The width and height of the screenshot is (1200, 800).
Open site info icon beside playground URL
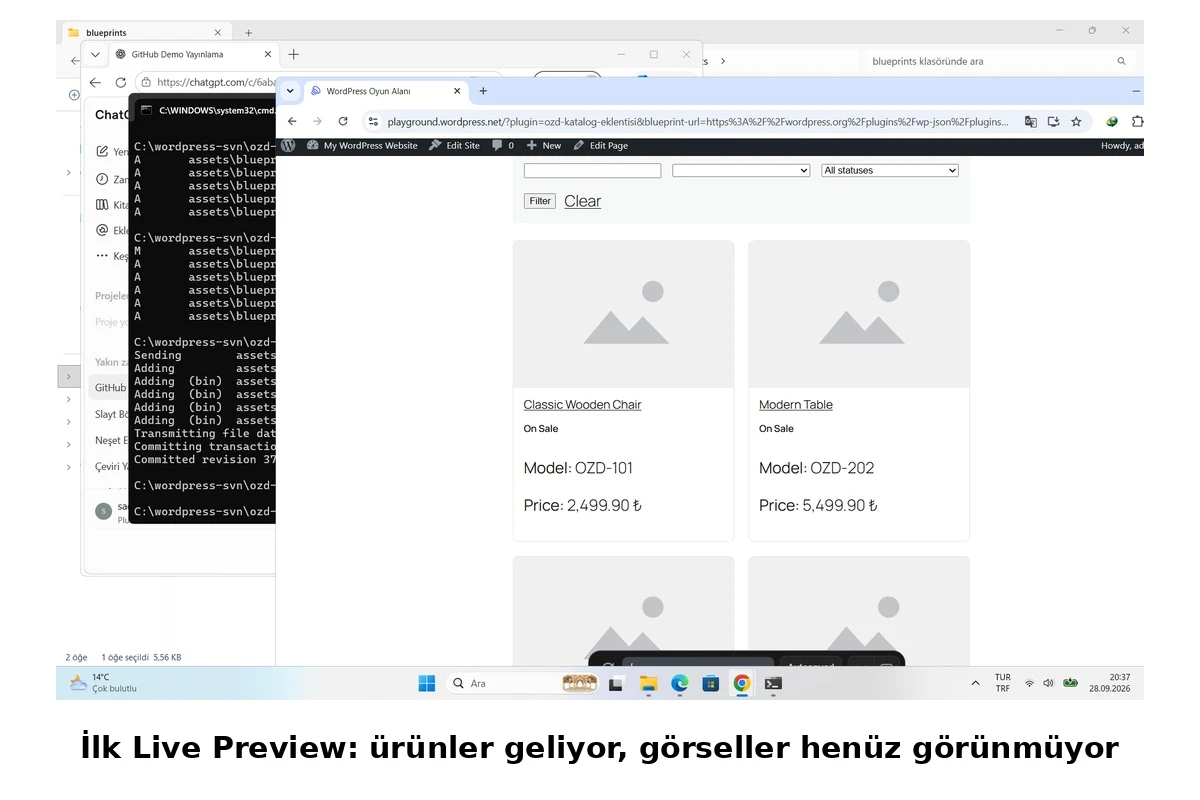pyautogui.click(x=373, y=121)
